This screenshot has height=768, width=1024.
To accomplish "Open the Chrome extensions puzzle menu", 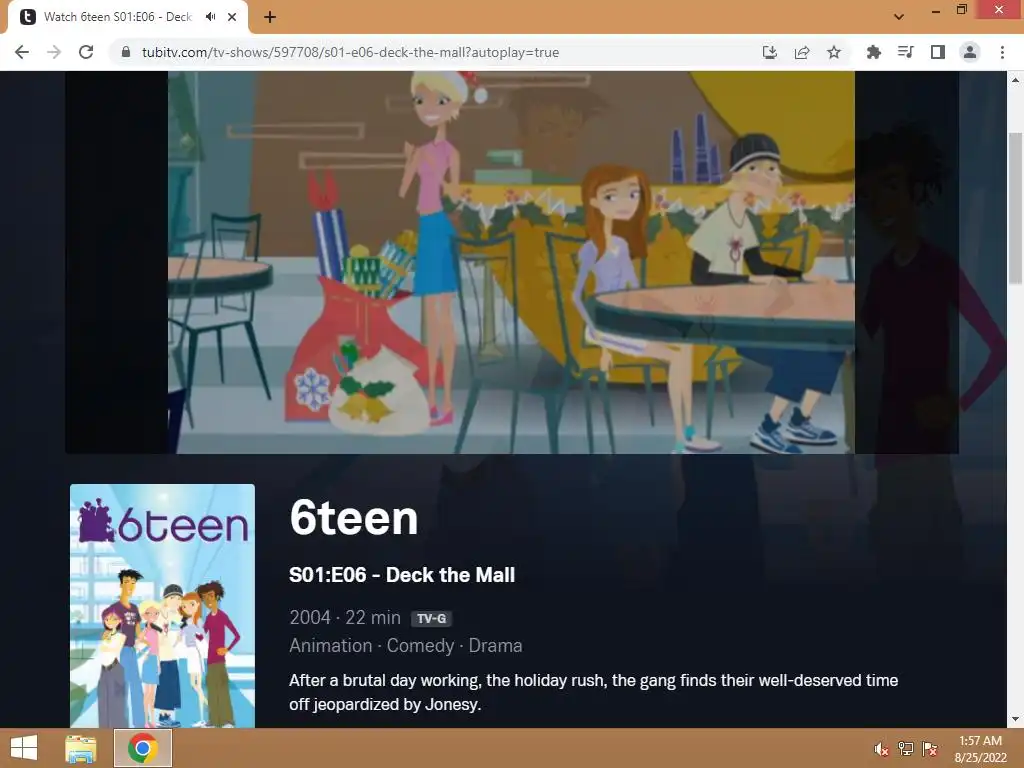I will point(873,52).
